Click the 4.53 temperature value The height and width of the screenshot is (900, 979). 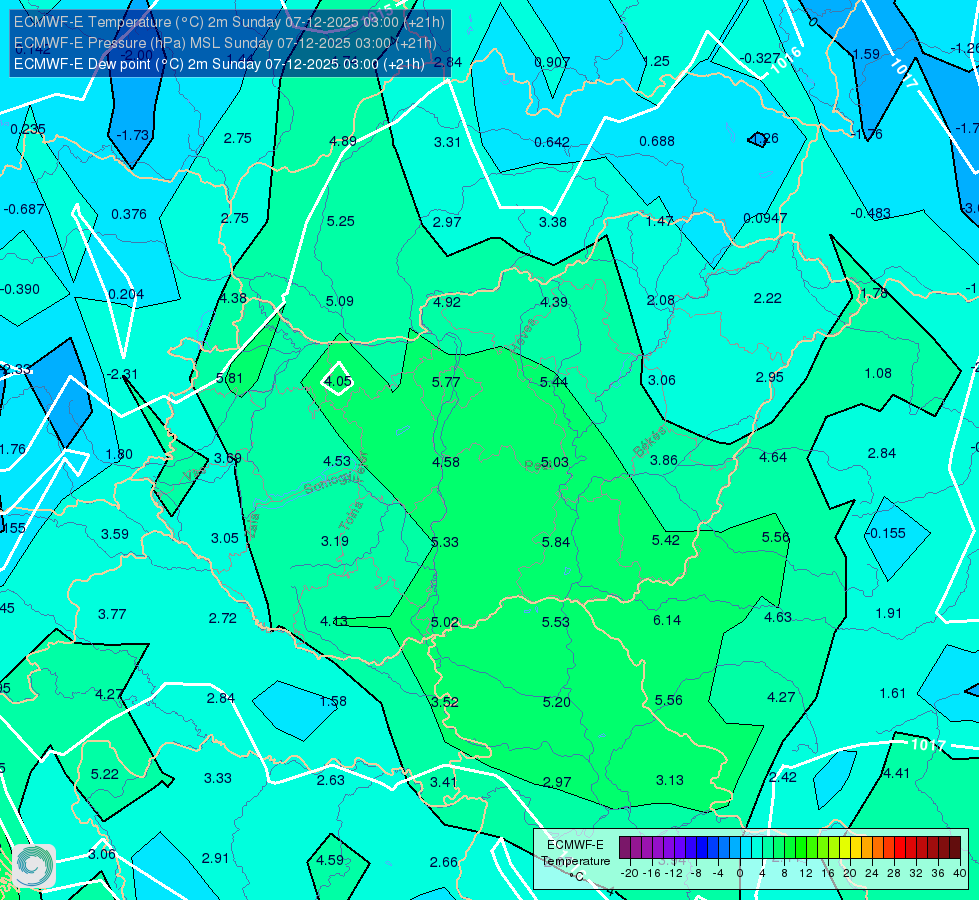click(337, 461)
